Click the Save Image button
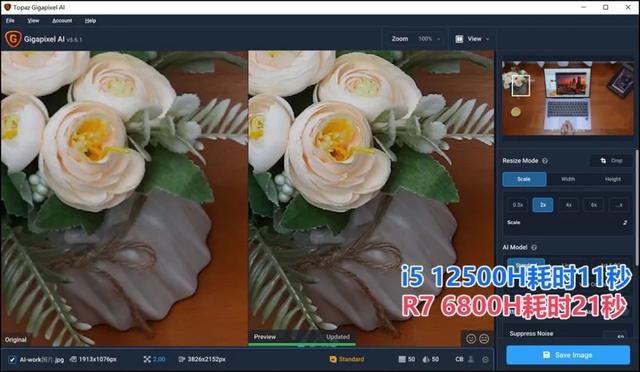Viewport: 640px width, 372px height. tap(568, 355)
